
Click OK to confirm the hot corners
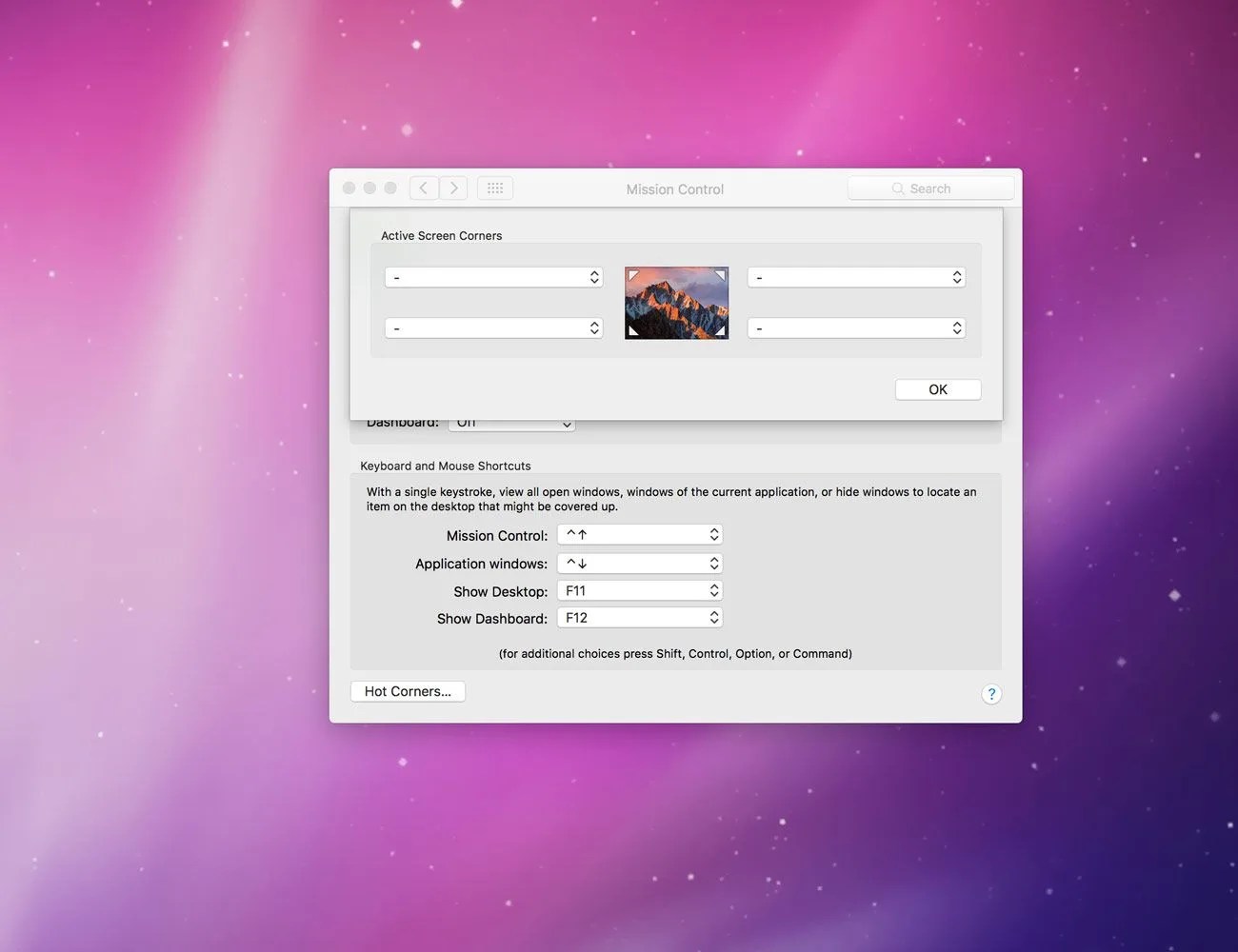click(938, 389)
